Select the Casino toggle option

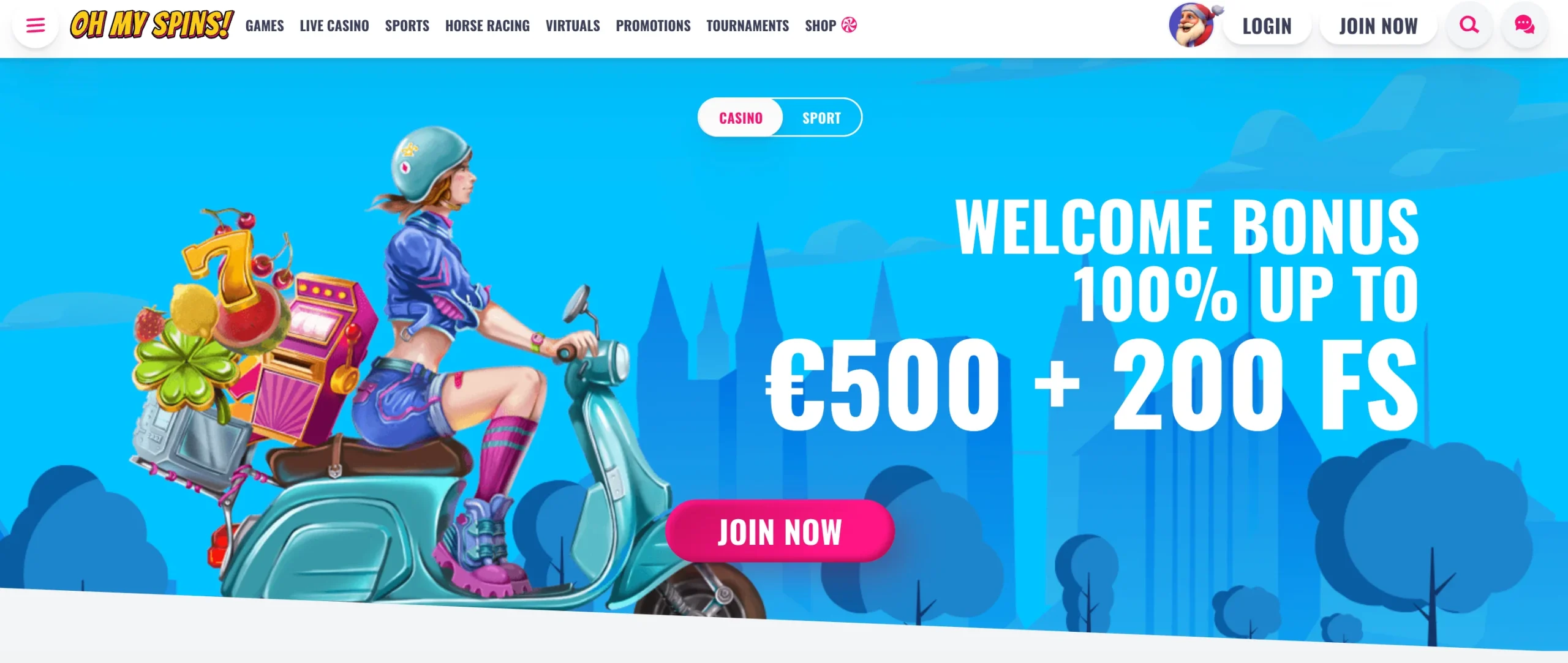click(741, 118)
